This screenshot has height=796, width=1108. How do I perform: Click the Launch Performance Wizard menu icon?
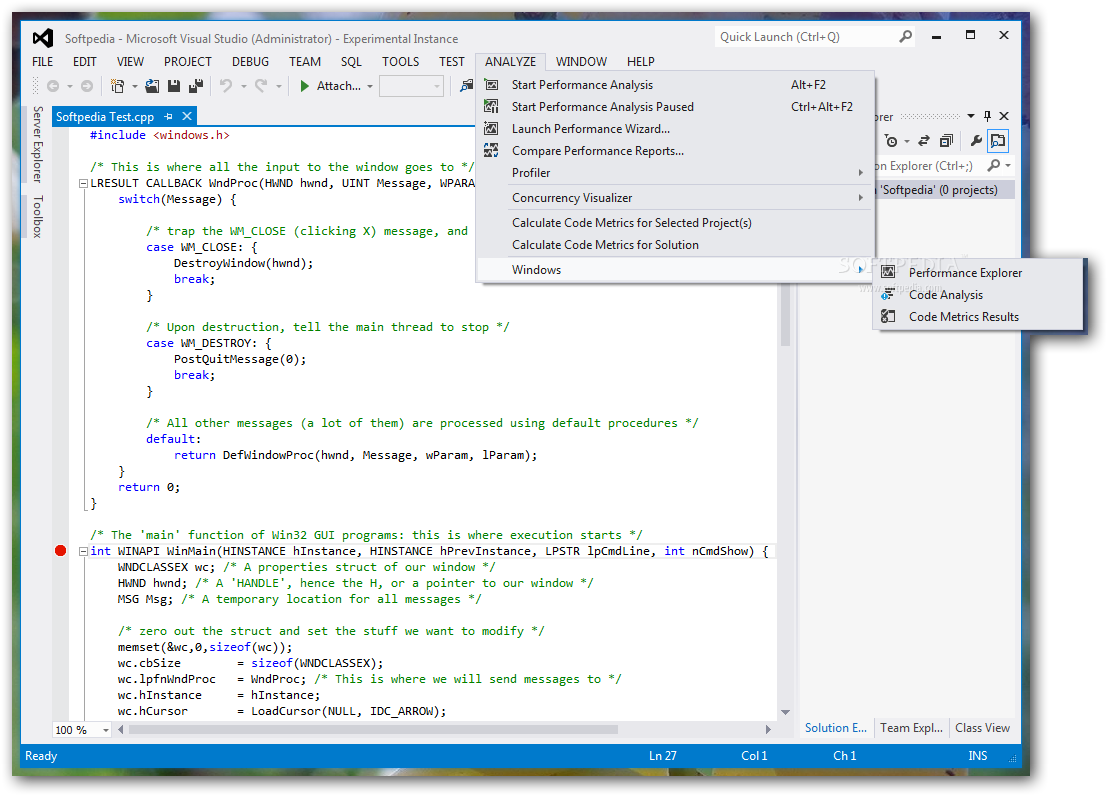click(x=491, y=129)
